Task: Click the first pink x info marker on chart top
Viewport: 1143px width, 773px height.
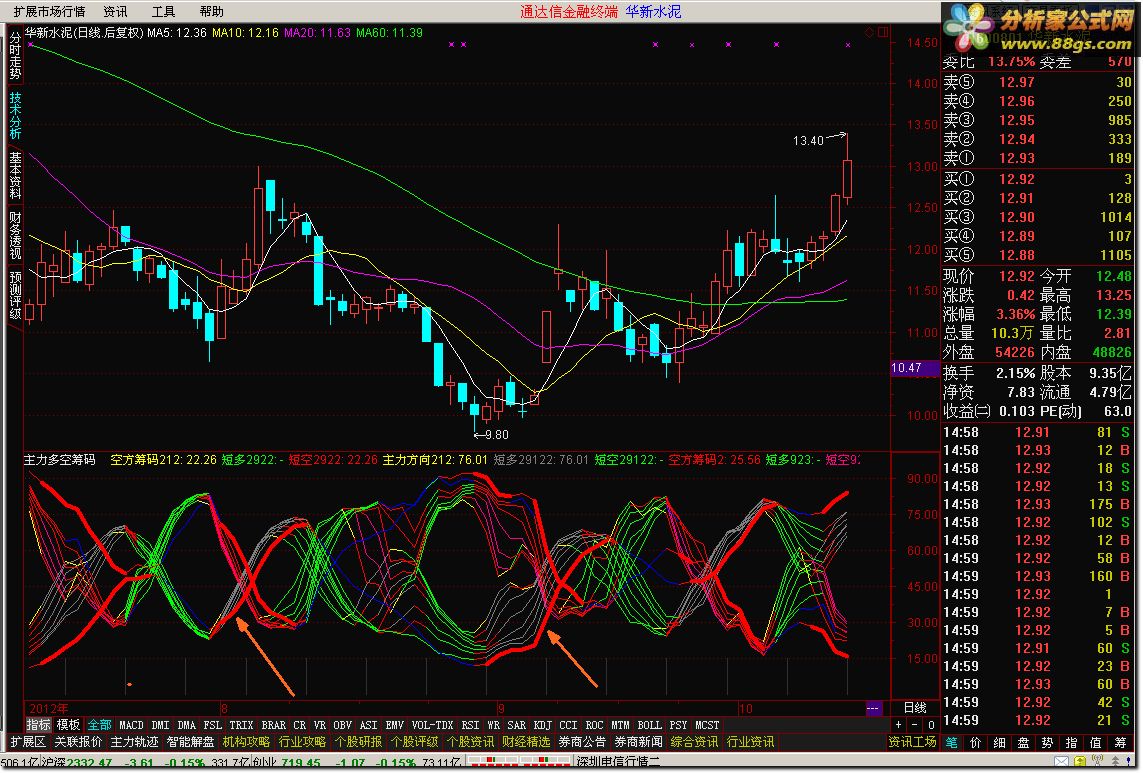Action: pyautogui.click(x=452, y=44)
